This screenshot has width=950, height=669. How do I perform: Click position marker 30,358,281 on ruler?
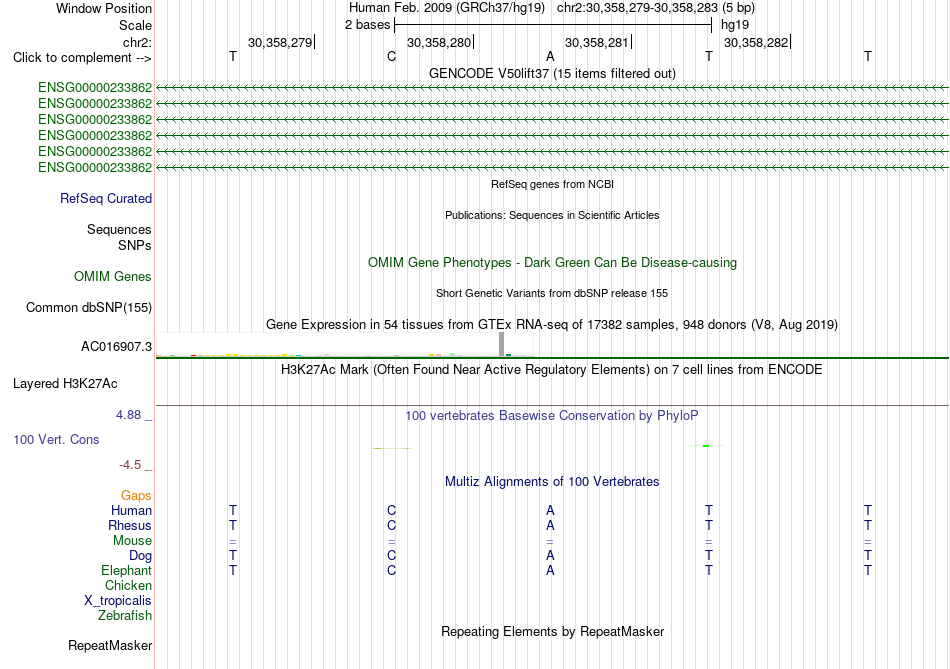click(x=597, y=42)
